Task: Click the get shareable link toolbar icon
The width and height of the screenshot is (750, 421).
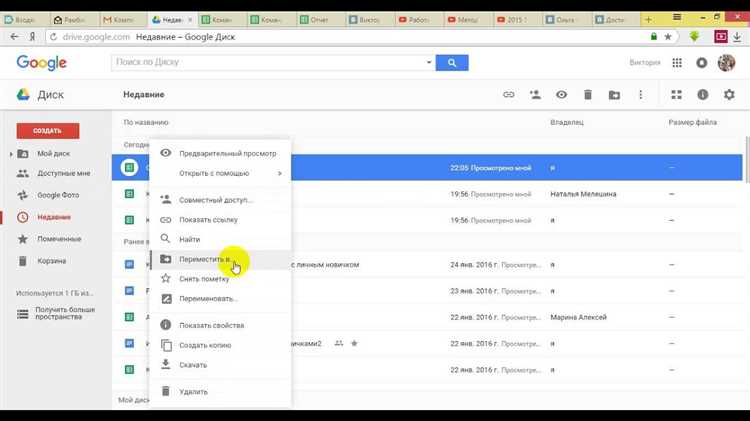Action: click(508, 95)
